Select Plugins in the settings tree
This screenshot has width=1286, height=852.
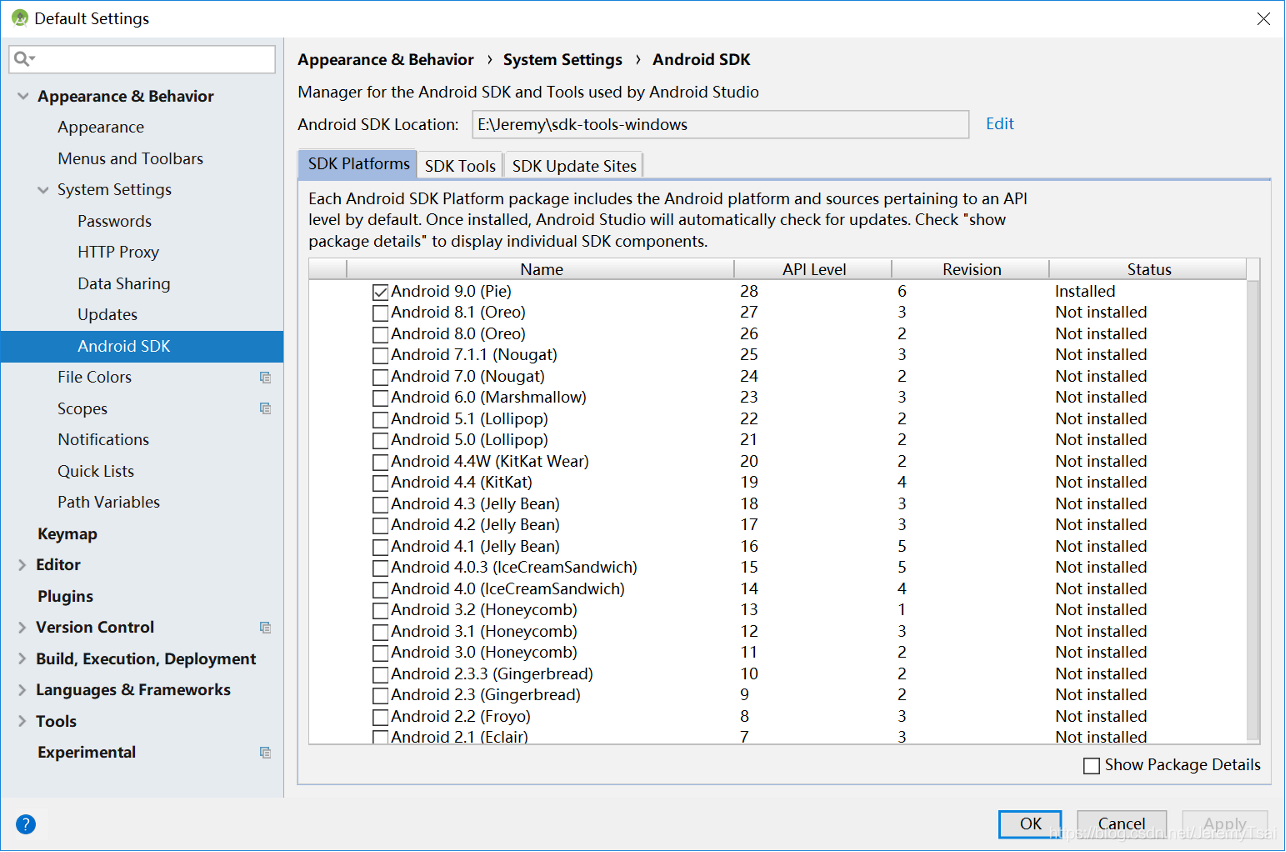(65, 596)
